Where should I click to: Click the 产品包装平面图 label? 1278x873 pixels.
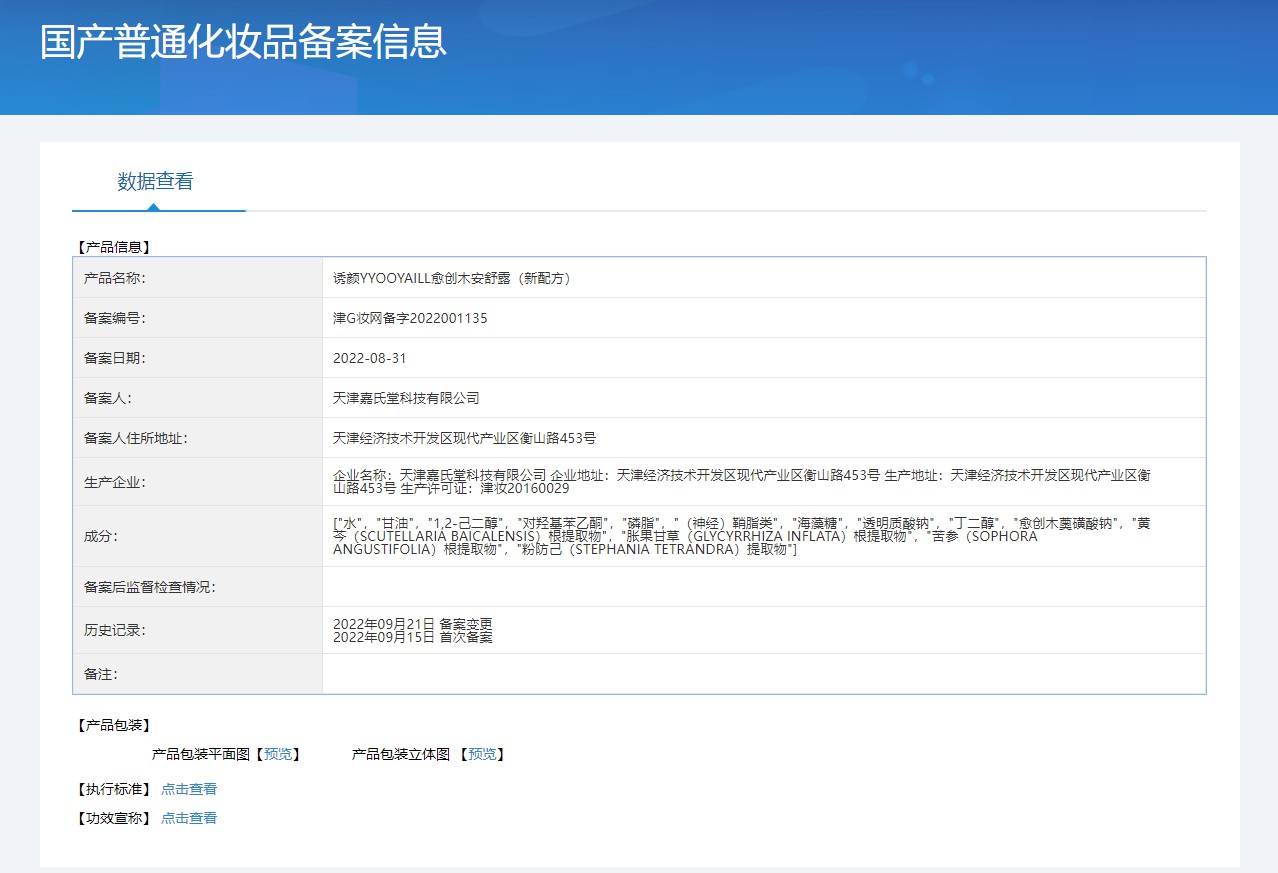pos(200,754)
